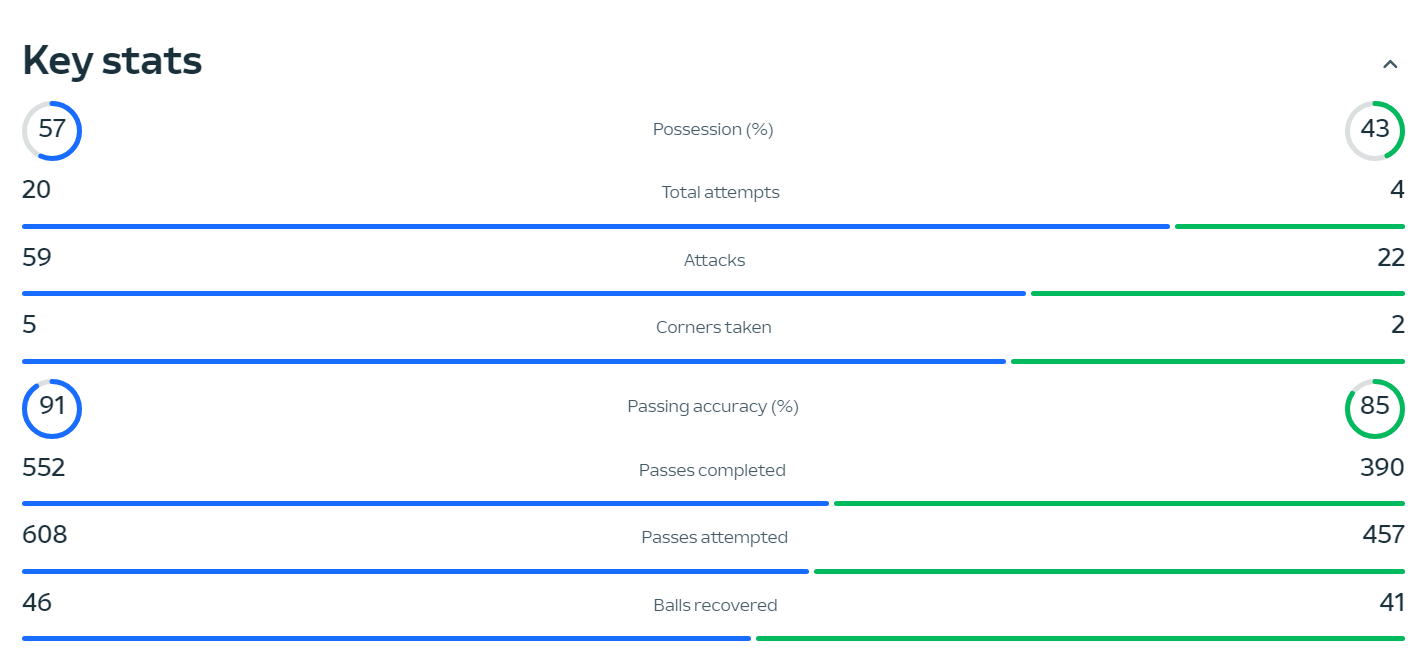Click the Passes completed label
Screen dimensions: 1428x651
[x=712, y=470]
